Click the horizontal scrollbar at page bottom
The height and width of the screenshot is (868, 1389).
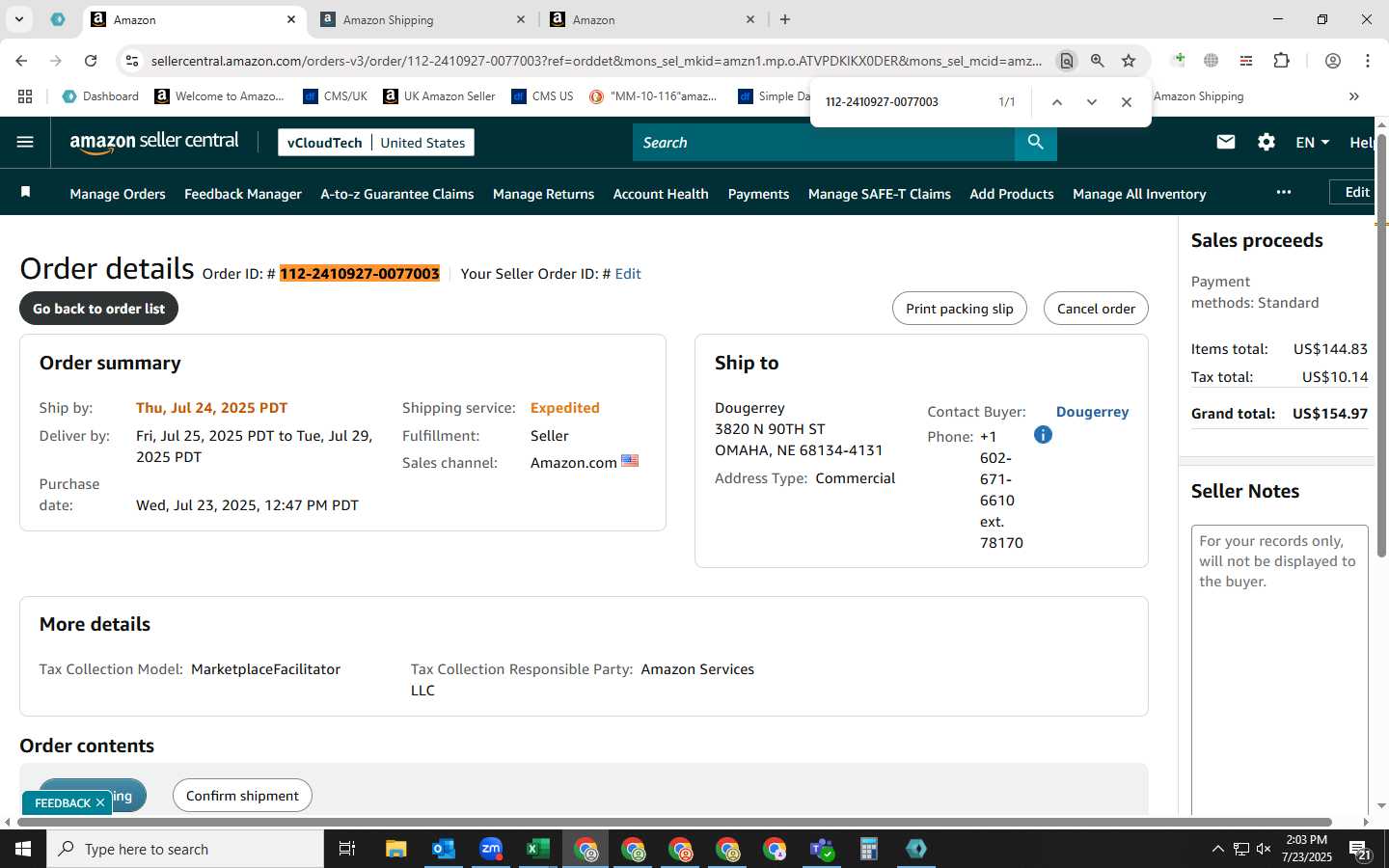(x=675, y=823)
